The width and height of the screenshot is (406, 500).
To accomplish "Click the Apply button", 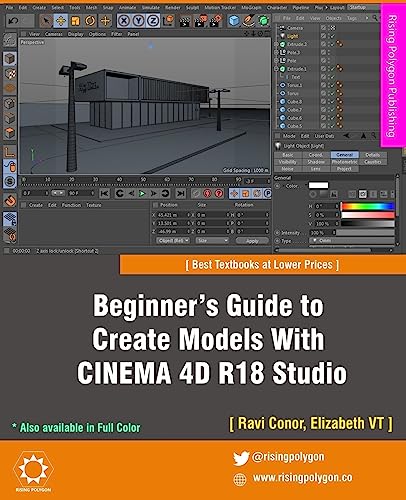I will [x=252, y=241].
